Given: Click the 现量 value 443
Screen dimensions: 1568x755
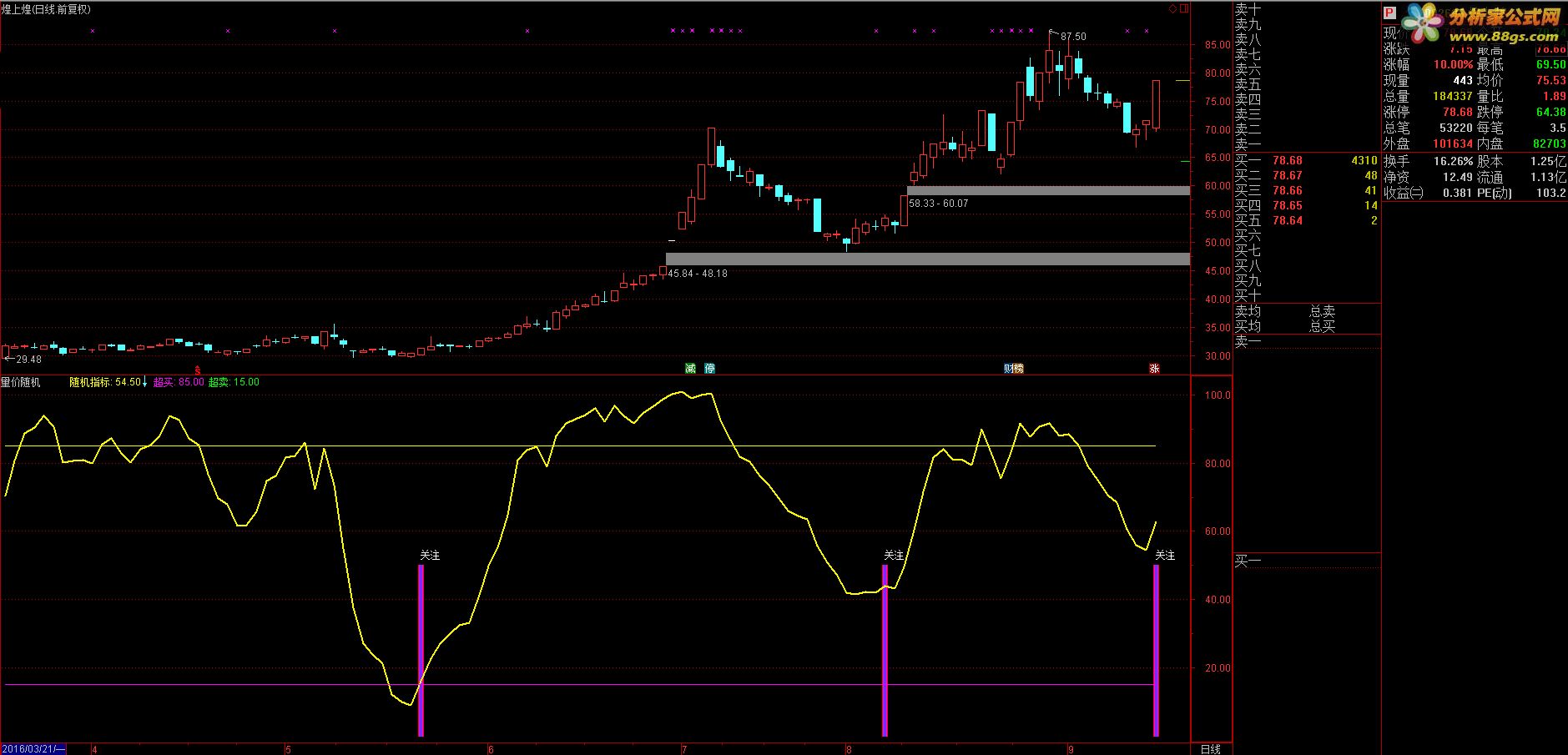Looking at the screenshot, I should click(x=1463, y=80).
